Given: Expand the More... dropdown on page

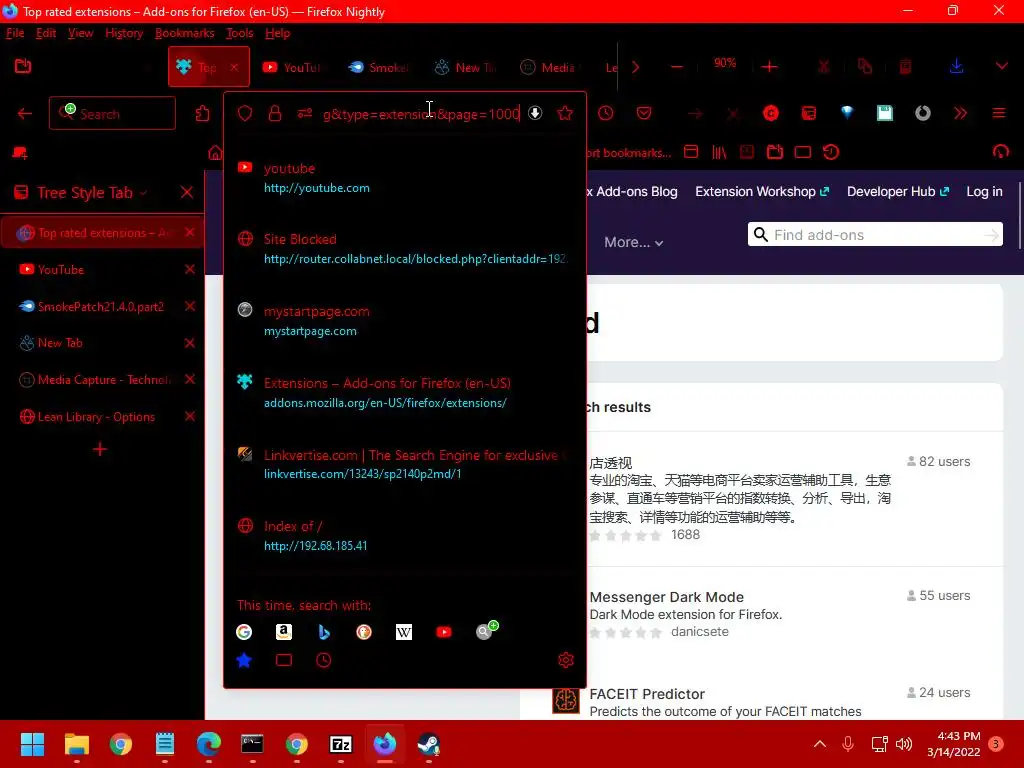Looking at the screenshot, I should point(633,242).
